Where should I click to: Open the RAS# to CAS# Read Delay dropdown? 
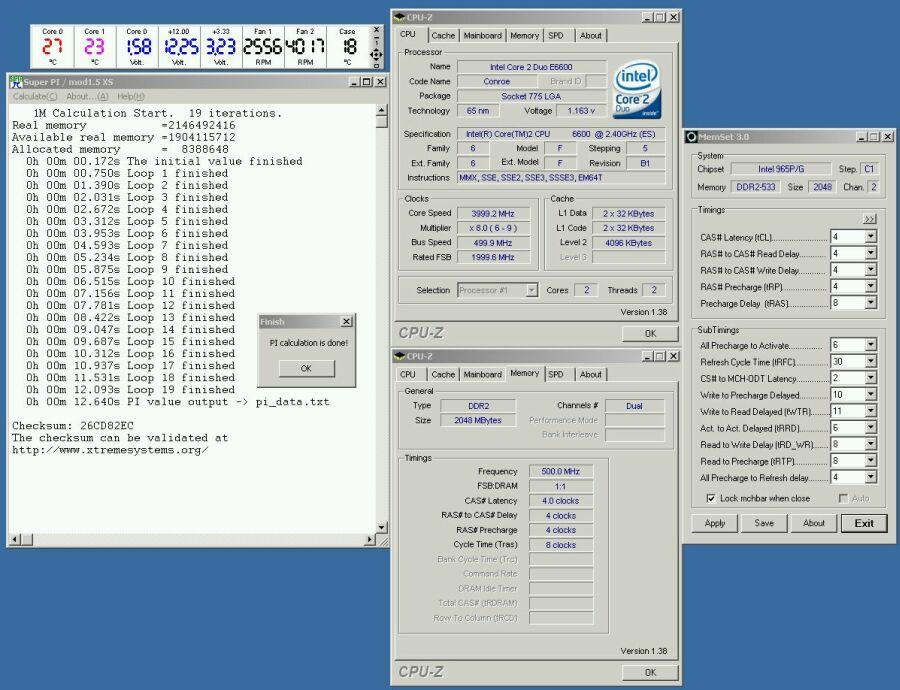point(871,253)
